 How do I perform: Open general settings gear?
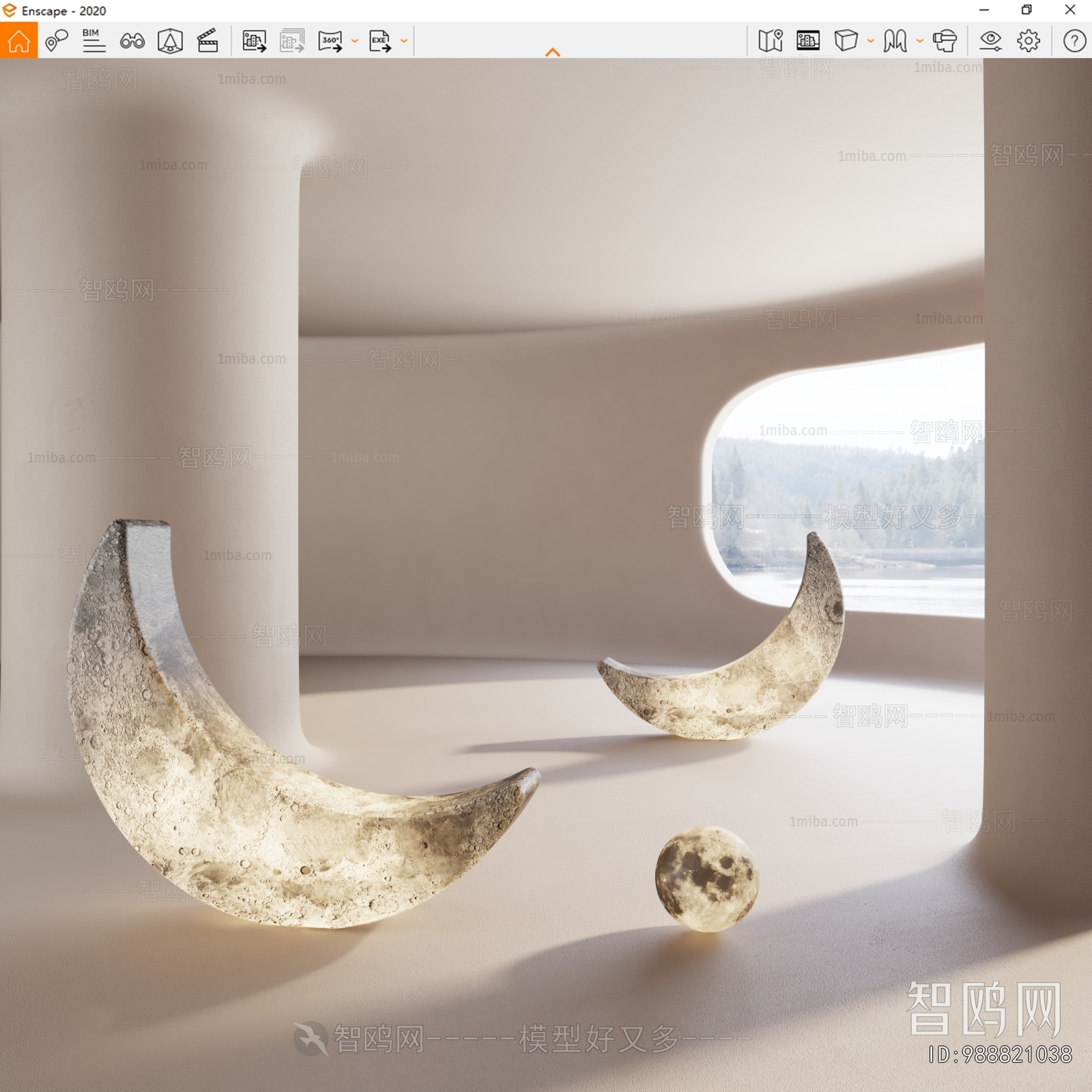[1029, 41]
